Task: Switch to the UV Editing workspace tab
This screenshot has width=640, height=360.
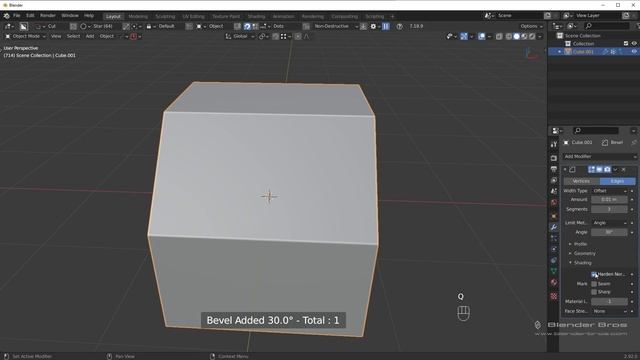Action: point(193,16)
